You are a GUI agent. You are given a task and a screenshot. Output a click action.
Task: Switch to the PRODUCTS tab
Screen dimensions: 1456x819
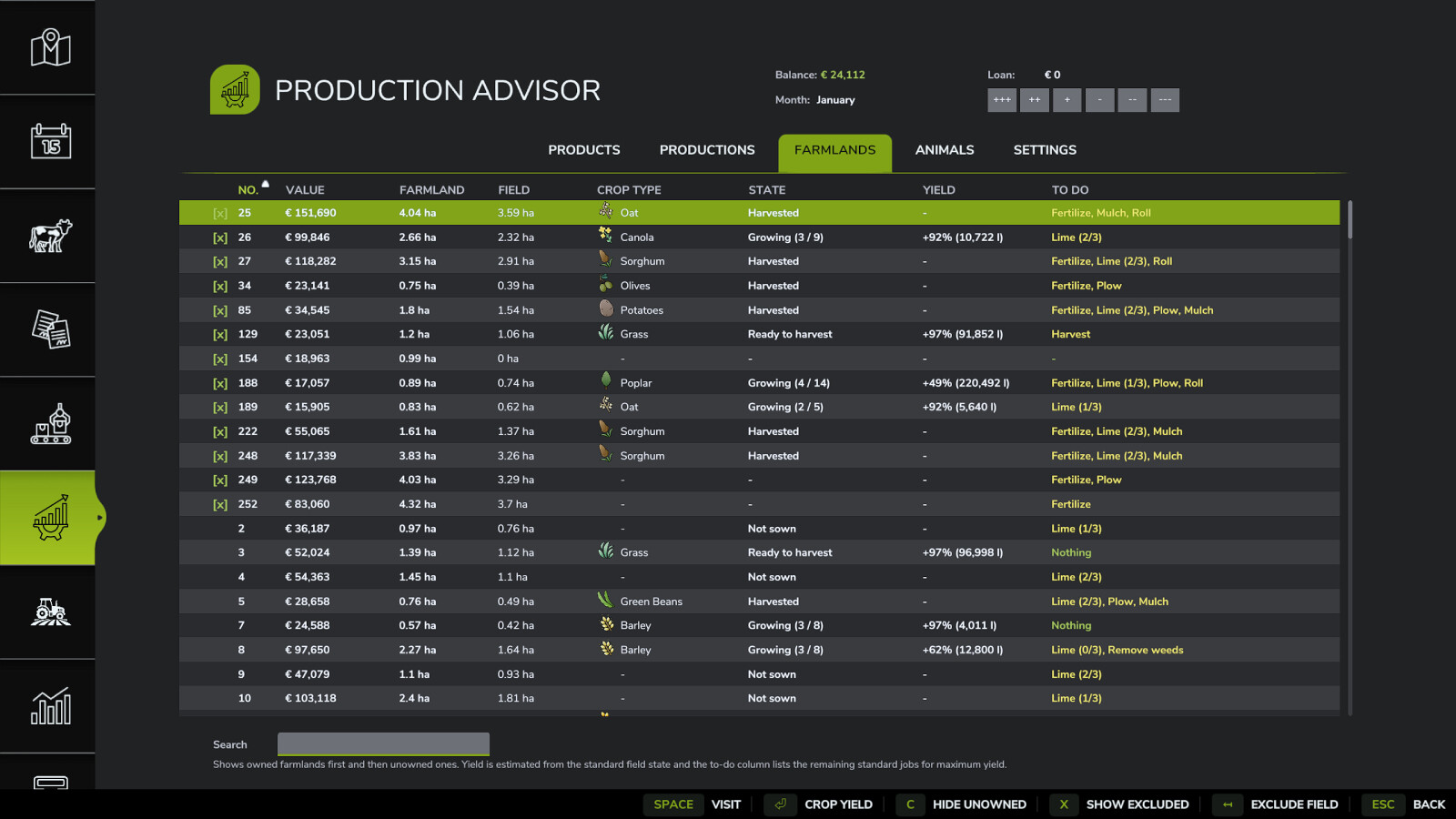pyautogui.click(x=584, y=150)
